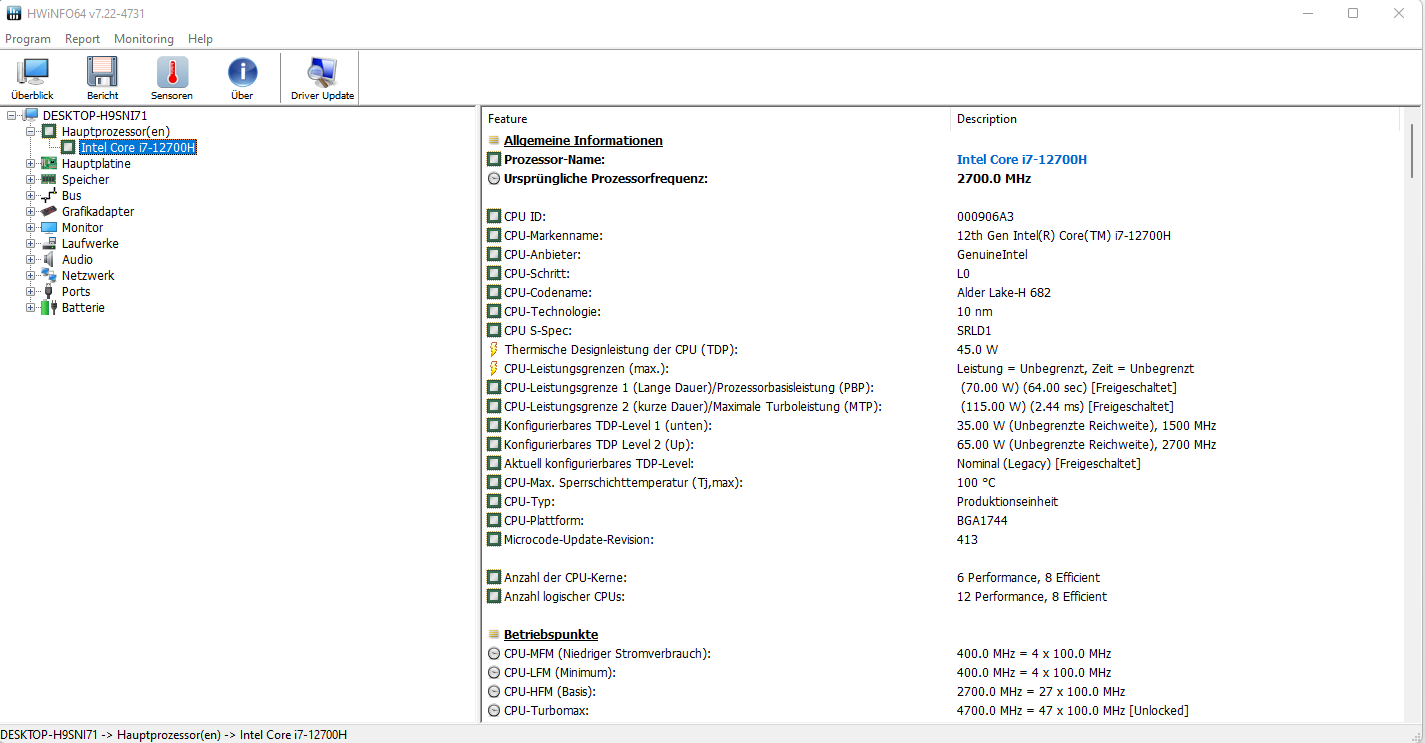Collapse the Hauptprozessor(en) tree node
The image size is (1425, 743).
pyautogui.click(x=31, y=132)
